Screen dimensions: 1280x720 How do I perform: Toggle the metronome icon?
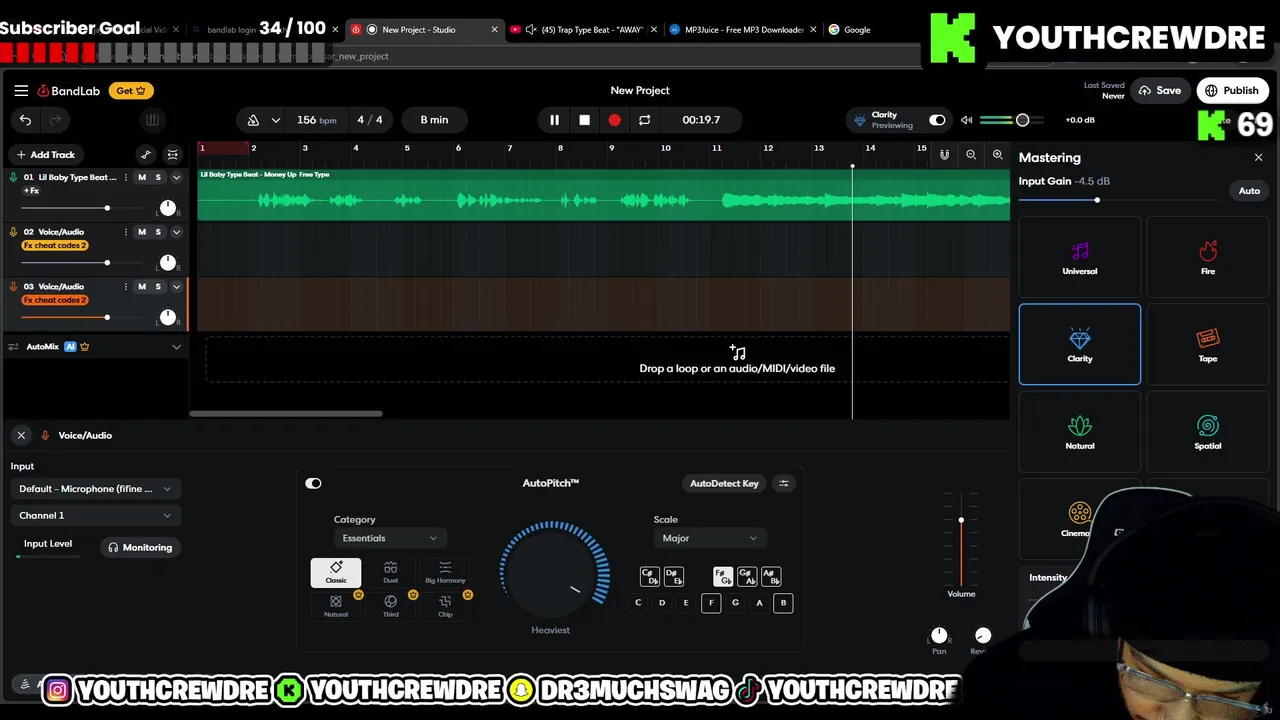coord(253,120)
